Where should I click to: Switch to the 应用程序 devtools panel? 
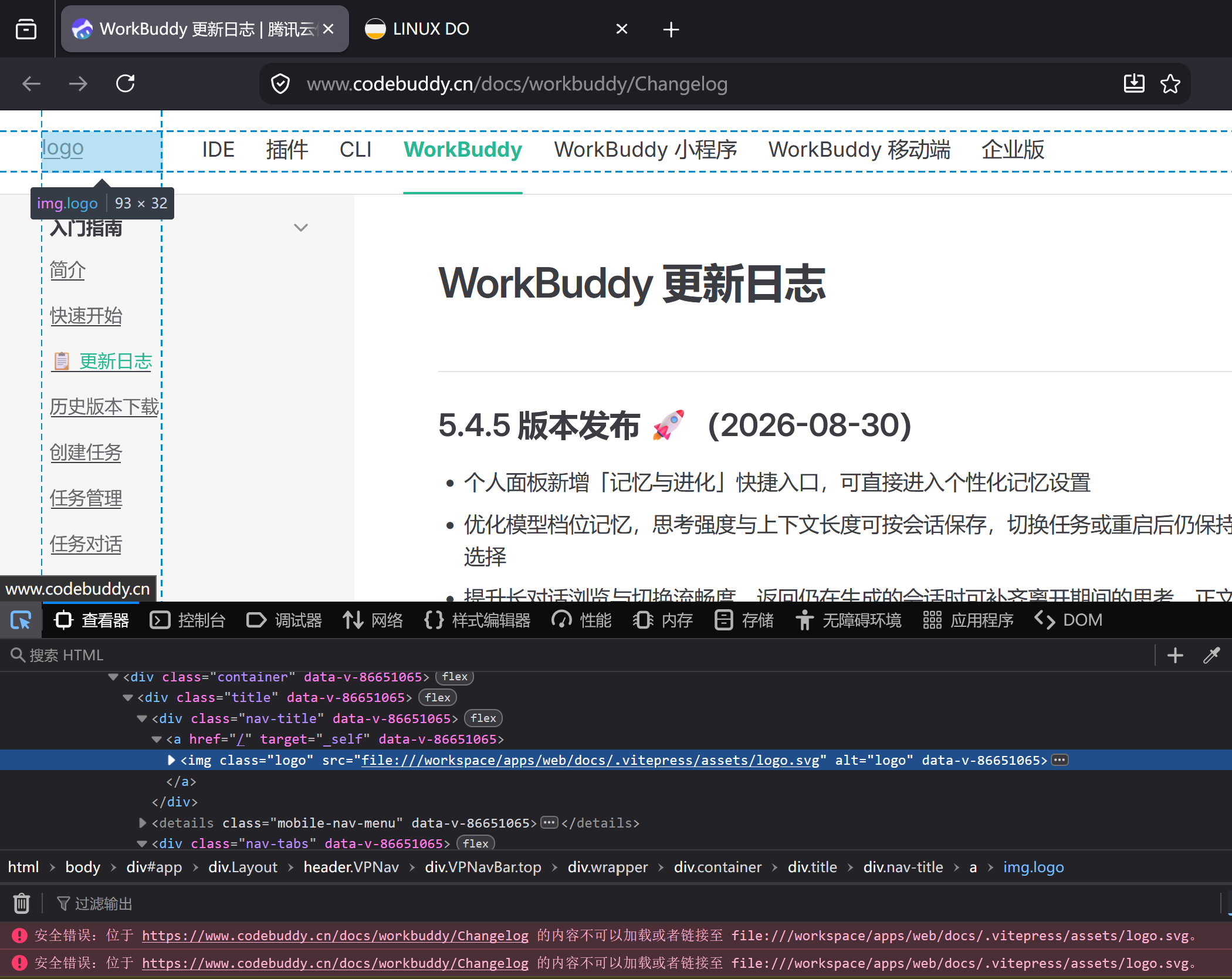(x=968, y=620)
